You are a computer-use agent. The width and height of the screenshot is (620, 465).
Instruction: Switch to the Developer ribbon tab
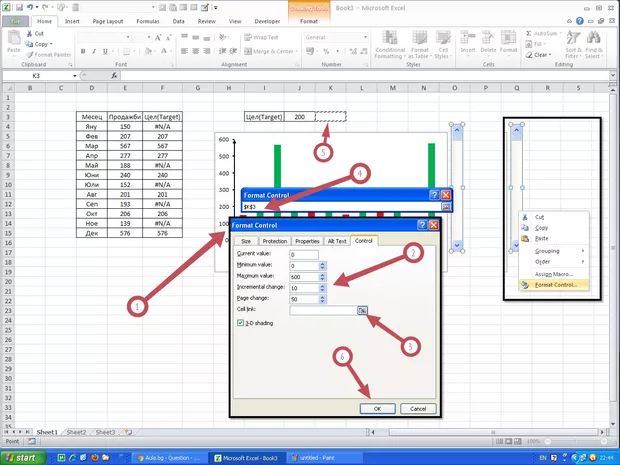tap(267, 21)
